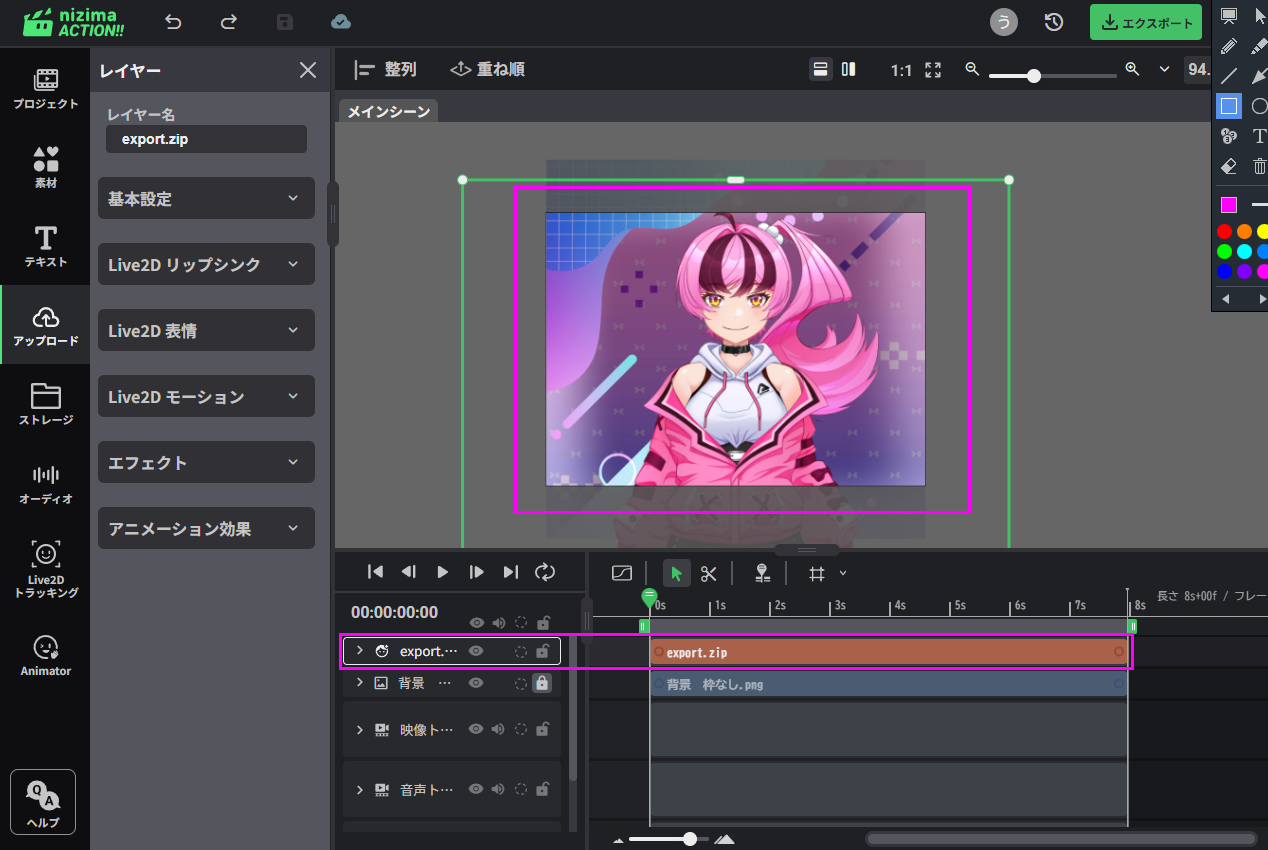Unlock the 背景 layer lock icon
This screenshot has width=1268, height=850.
[542, 684]
